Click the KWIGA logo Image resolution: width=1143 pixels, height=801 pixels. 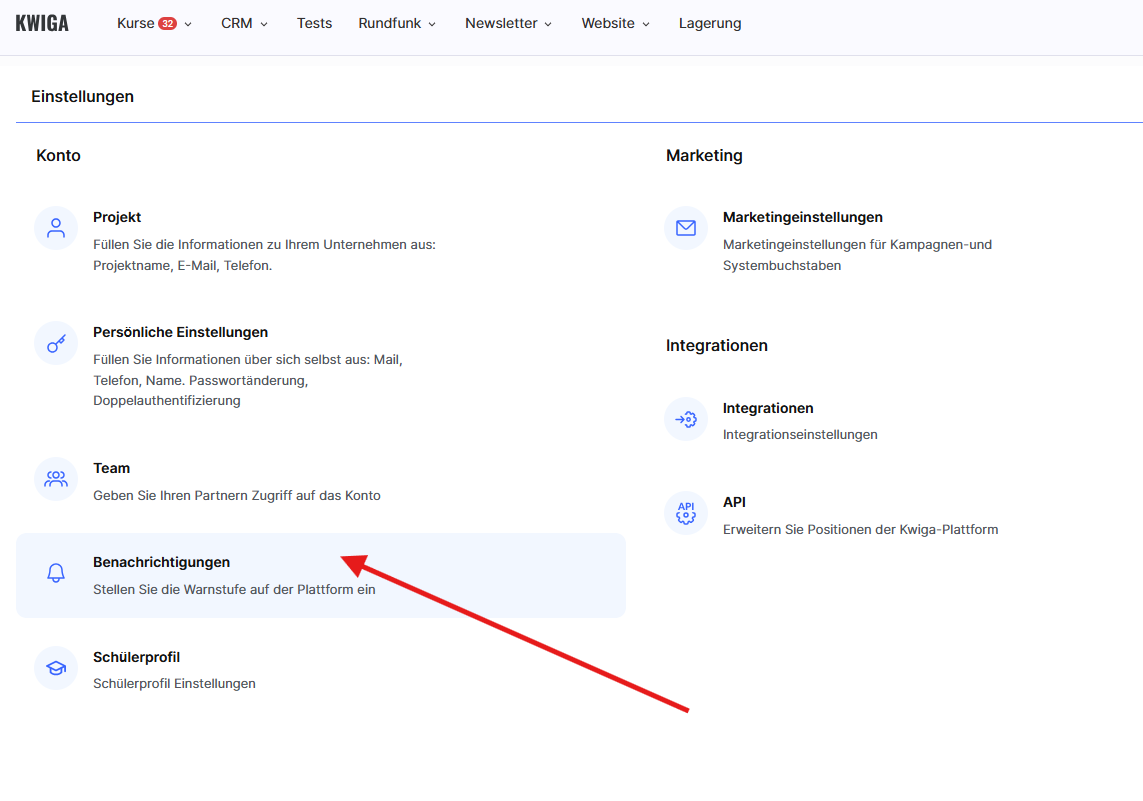coord(42,23)
